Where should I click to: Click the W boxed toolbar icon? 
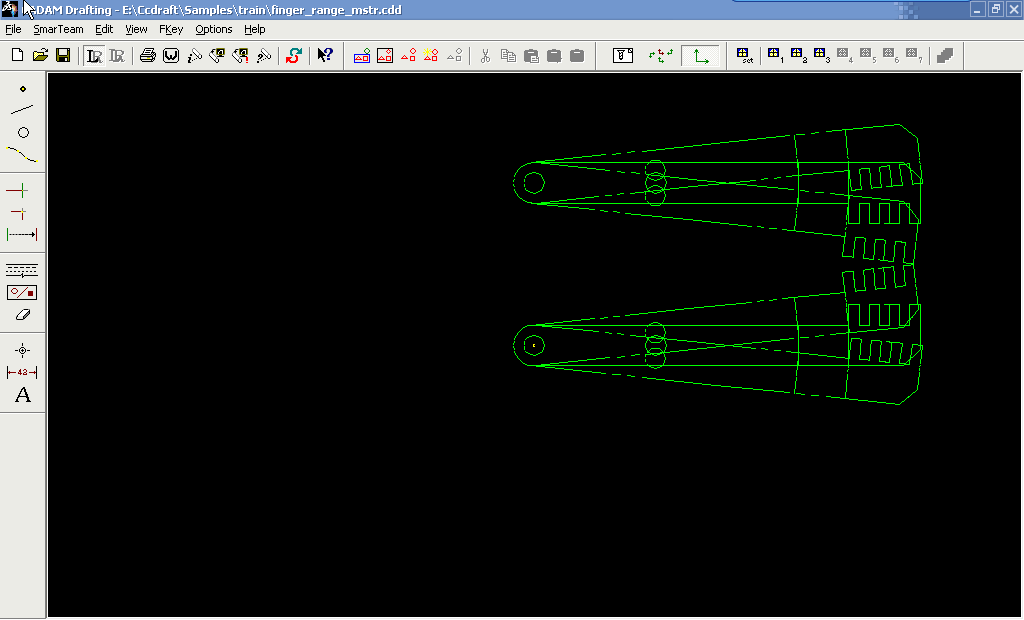pos(171,56)
